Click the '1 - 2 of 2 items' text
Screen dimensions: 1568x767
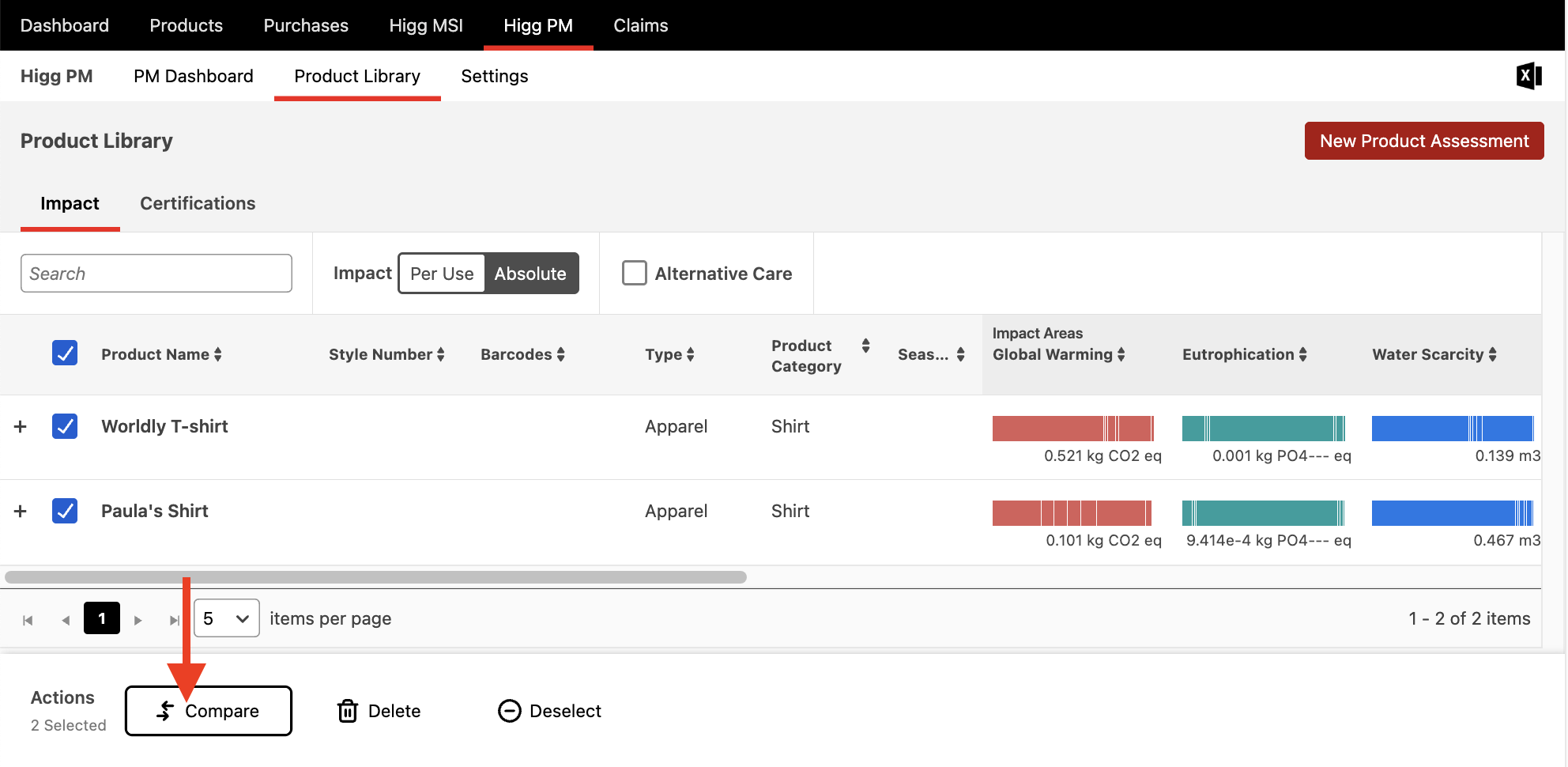point(1469,618)
